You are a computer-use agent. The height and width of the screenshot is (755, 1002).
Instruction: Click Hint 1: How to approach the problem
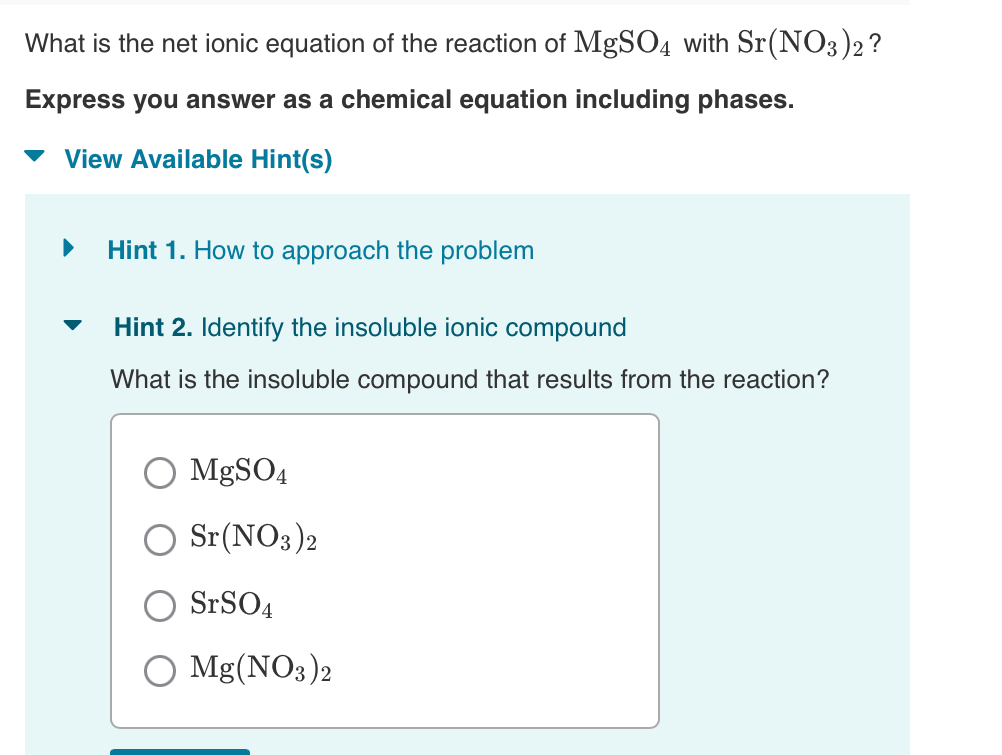point(321,250)
